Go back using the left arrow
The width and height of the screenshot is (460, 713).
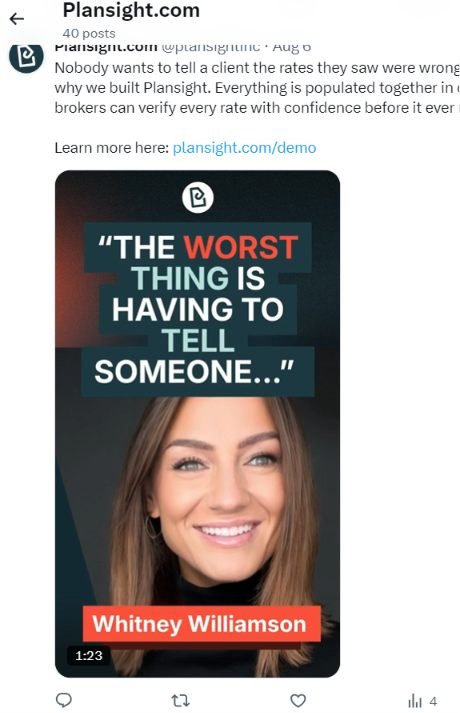(x=17, y=19)
